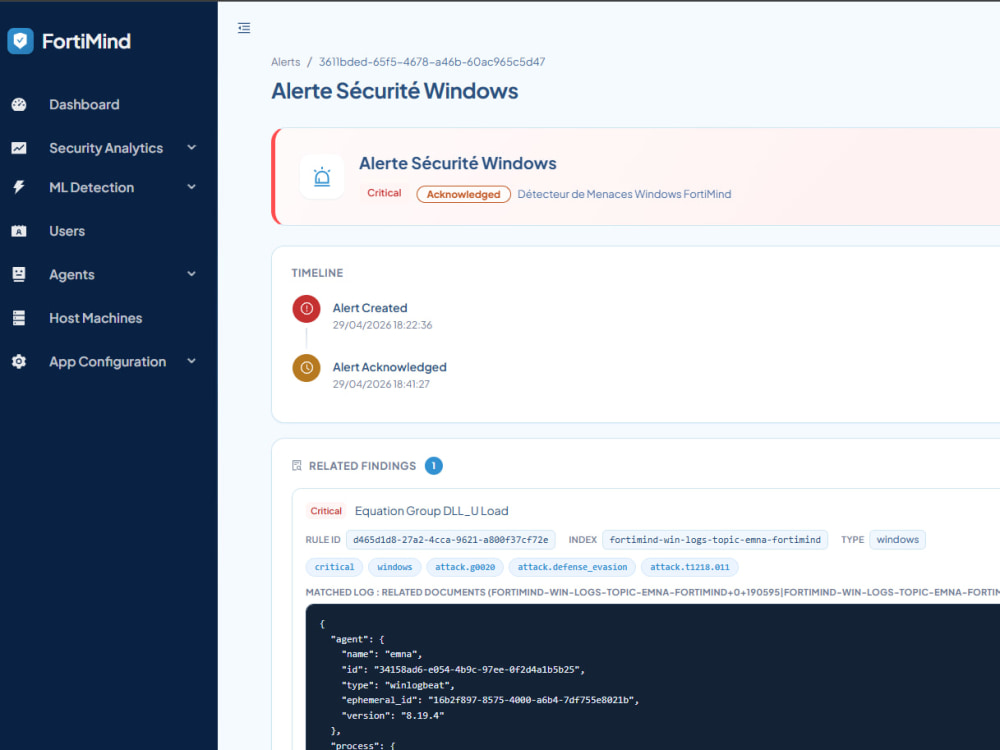Viewport: 1000px width, 750px height.
Task: Expand the Agents submenu chevron
Action: pos(191,274)
